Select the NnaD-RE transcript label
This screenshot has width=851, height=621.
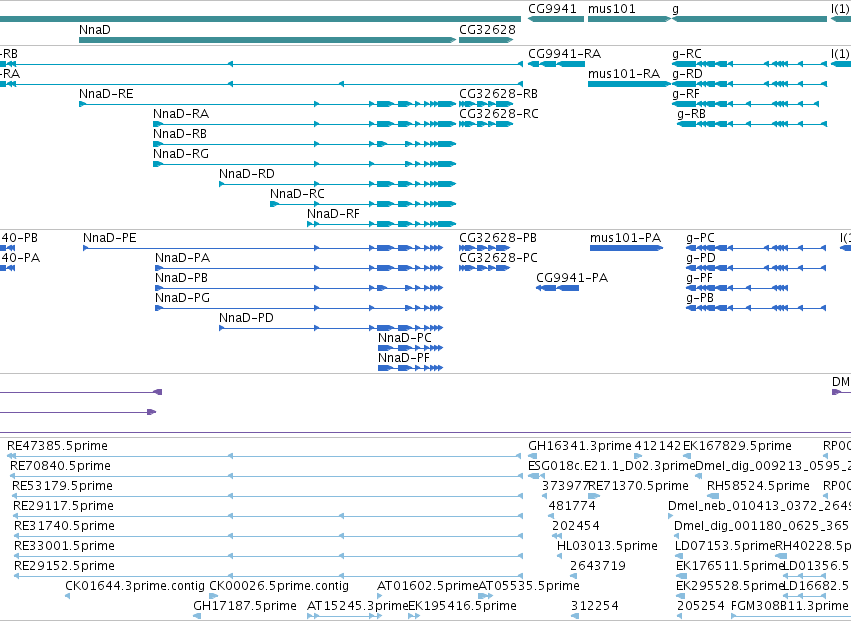pyautogui.click(x=106, y=94)
